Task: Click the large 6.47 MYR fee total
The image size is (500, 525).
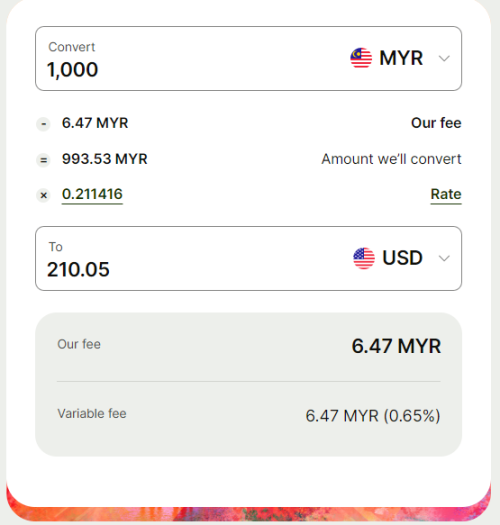Action: (x=396, y=346)
